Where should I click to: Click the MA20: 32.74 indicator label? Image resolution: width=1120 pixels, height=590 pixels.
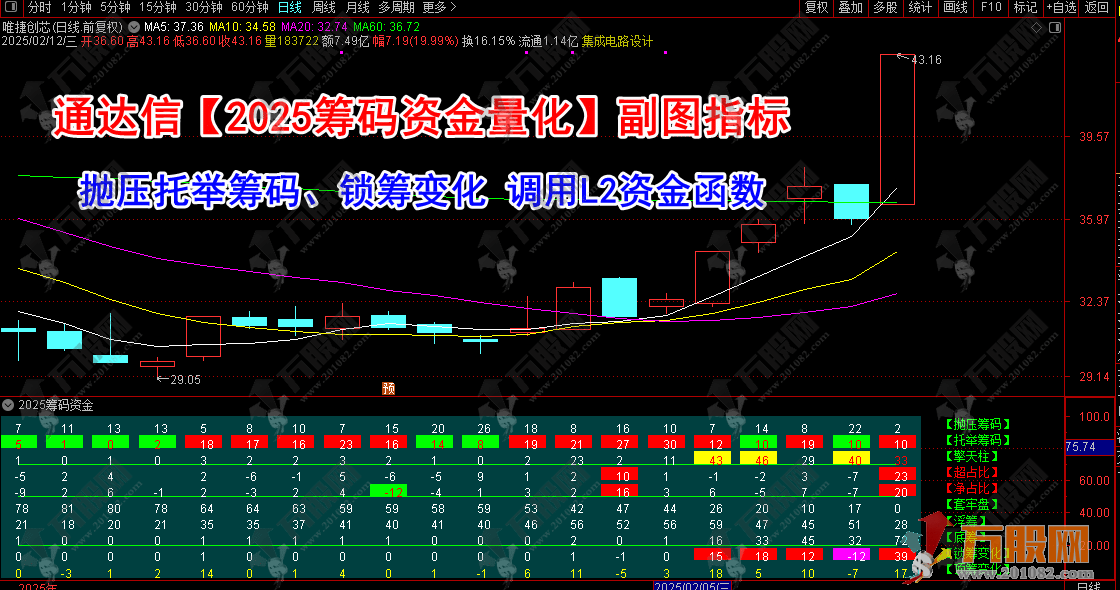point(314,26)
